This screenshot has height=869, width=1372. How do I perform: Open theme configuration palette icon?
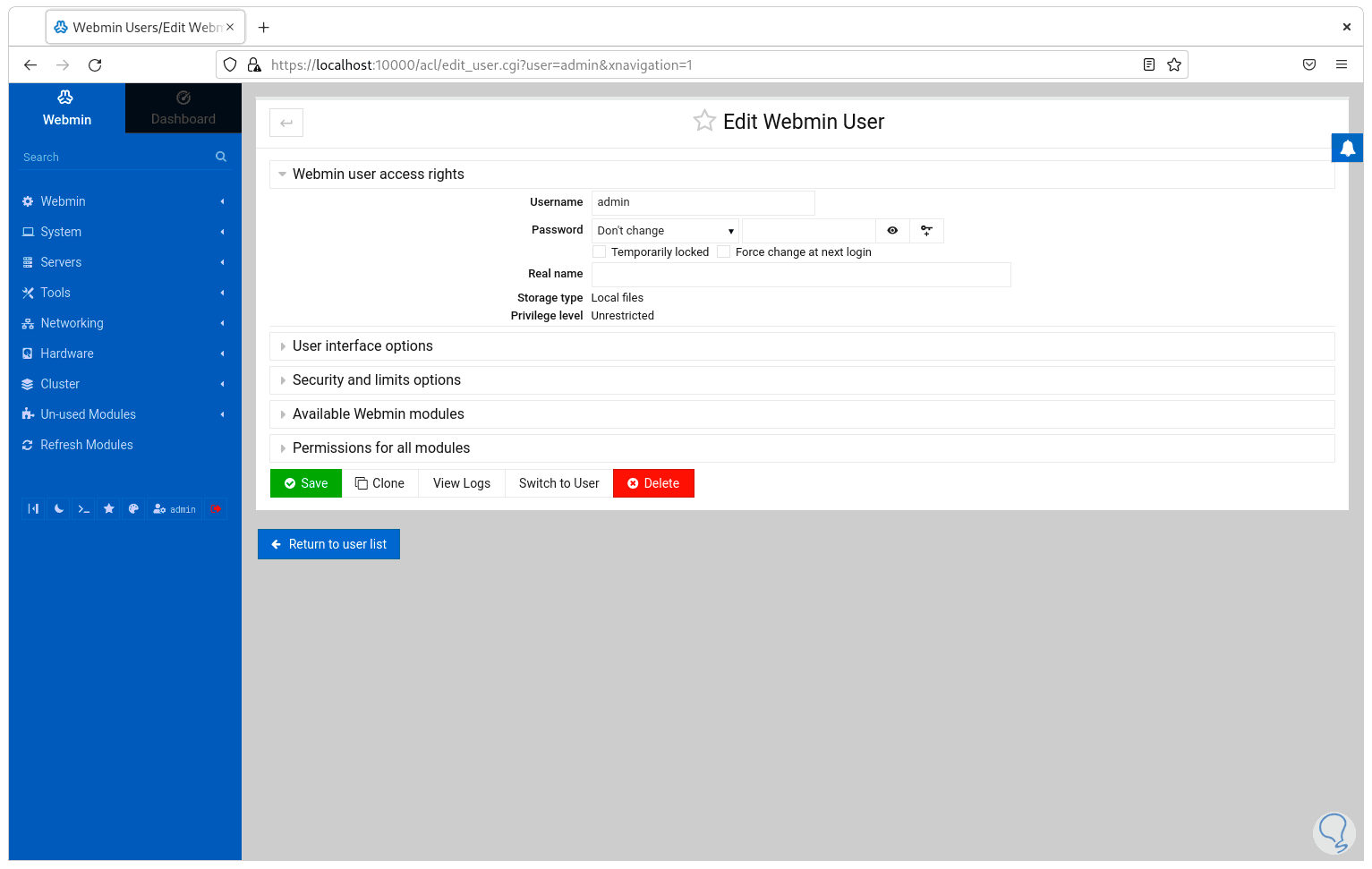pyautogui.click(x=133, y=509)
